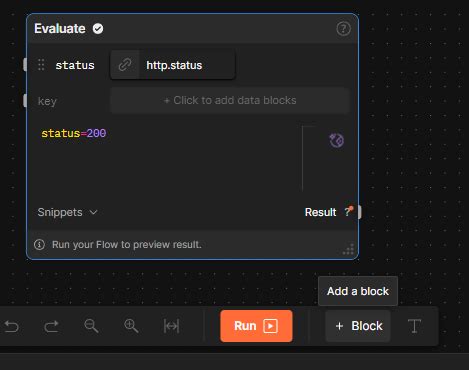Add a new Block
Screen dimensions: 469x370
click(x=358, y=326)
